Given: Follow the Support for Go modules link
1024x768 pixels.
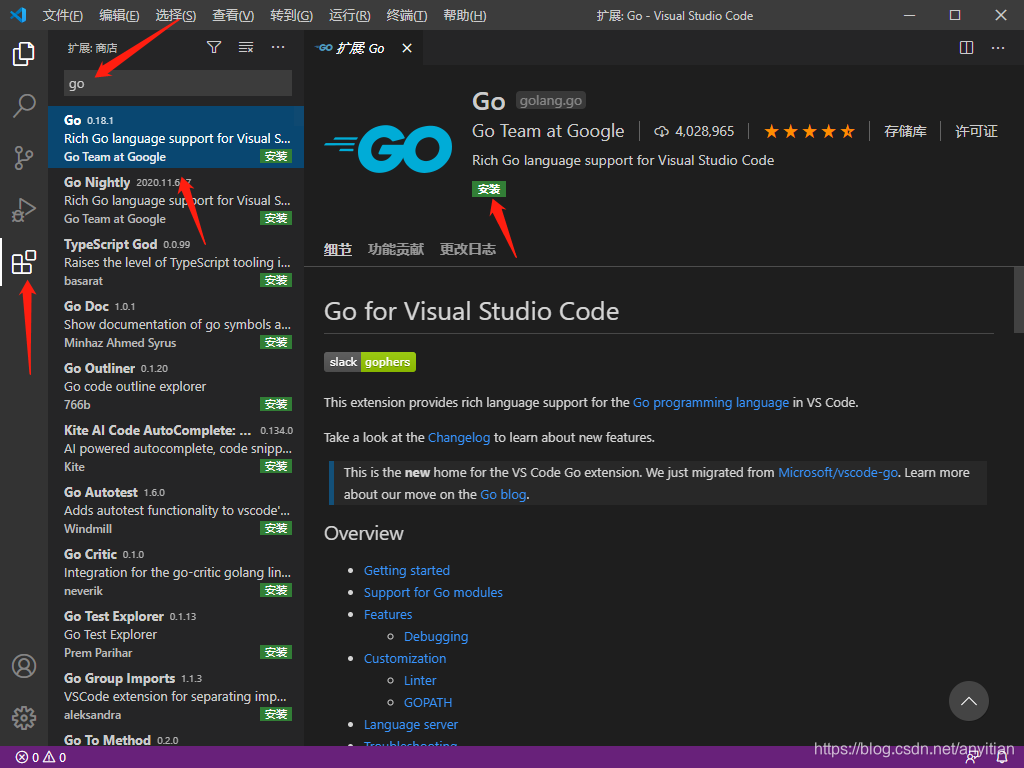Looking at the screenshot, I should tap(433, 593).
